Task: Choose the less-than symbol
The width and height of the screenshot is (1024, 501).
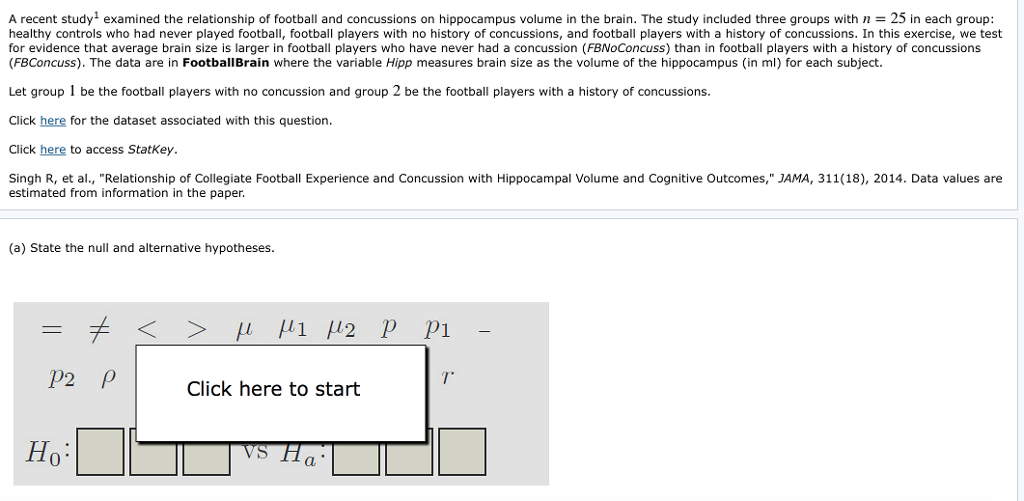Action: pos(146,330)
